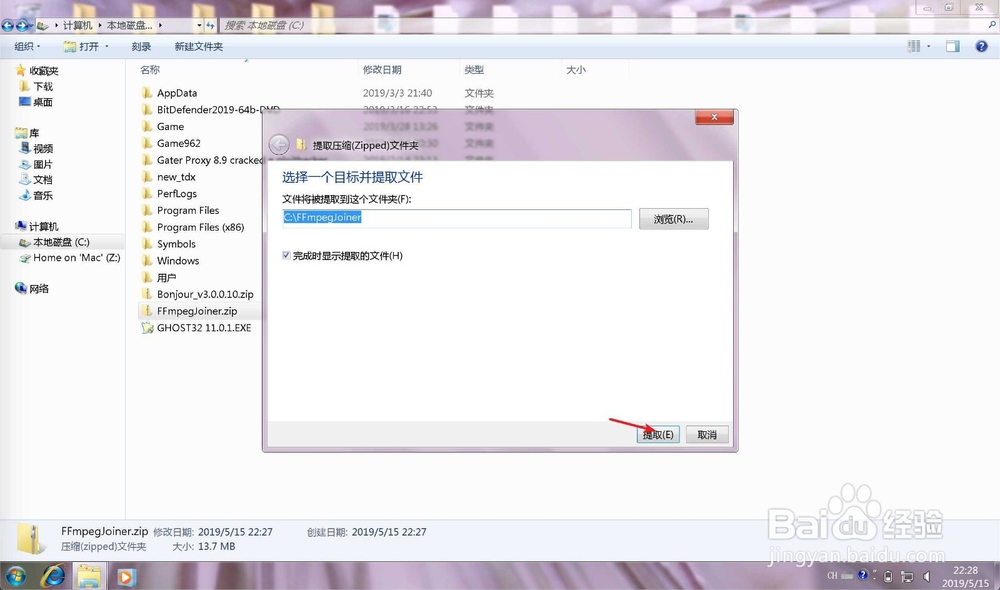This screenshot has height=590, width=1000.
Task: Select the Symbols folder icon
Action: [147, 244]
